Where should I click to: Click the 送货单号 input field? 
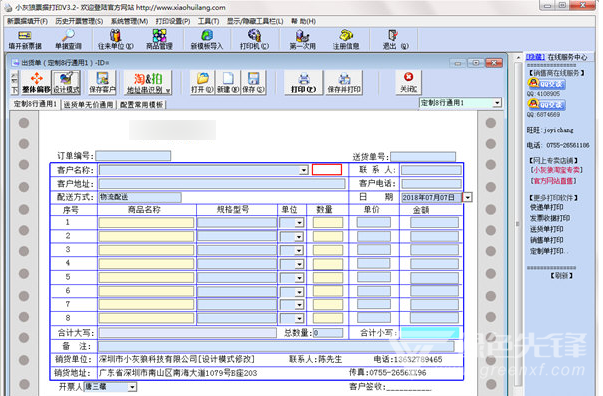tap(423, 156)
